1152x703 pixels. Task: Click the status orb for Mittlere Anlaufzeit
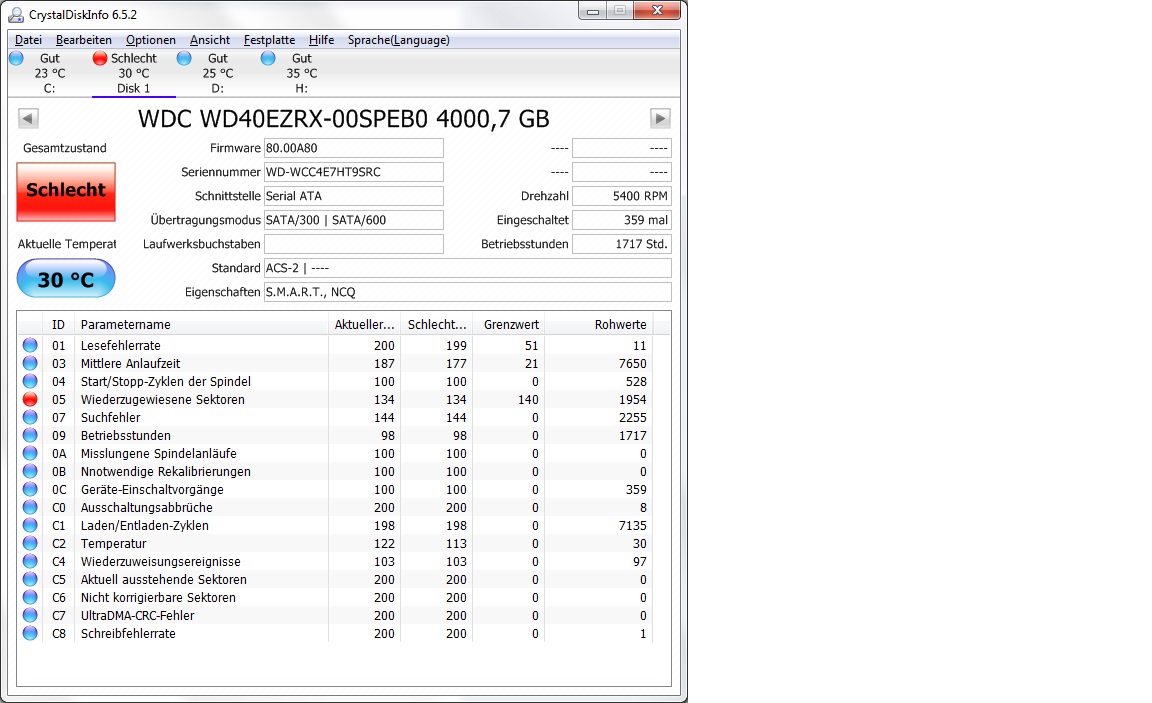click(30, 363)
